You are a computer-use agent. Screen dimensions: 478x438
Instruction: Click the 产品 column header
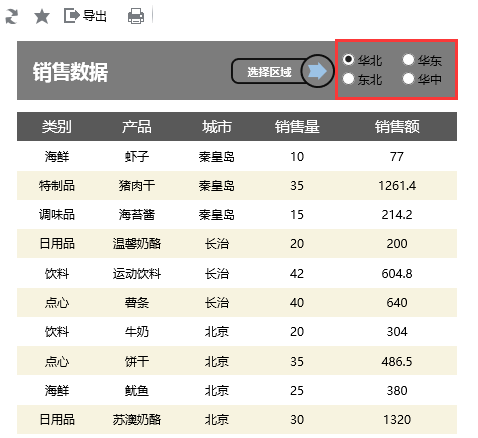point(137,127)
